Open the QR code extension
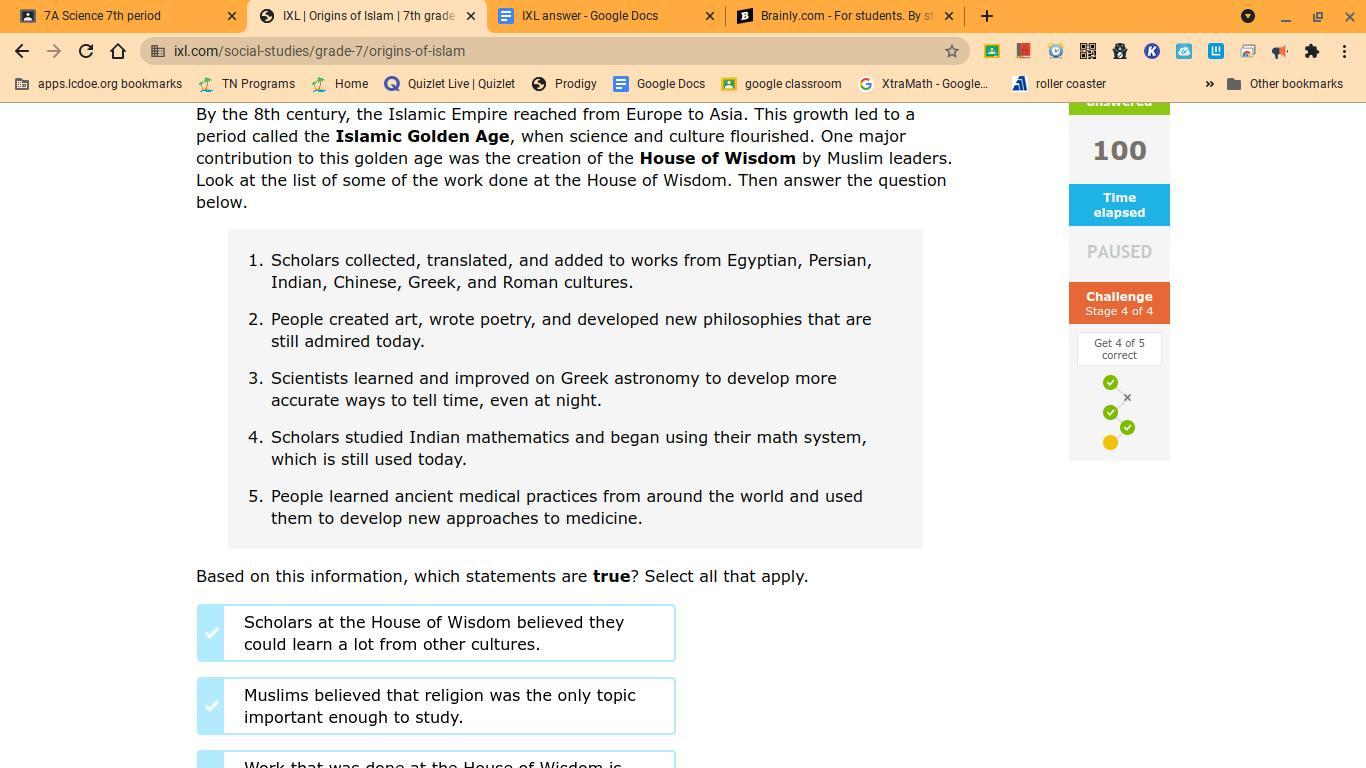The width and height of the screenshot is (1366, 768). click(1088, 51)
